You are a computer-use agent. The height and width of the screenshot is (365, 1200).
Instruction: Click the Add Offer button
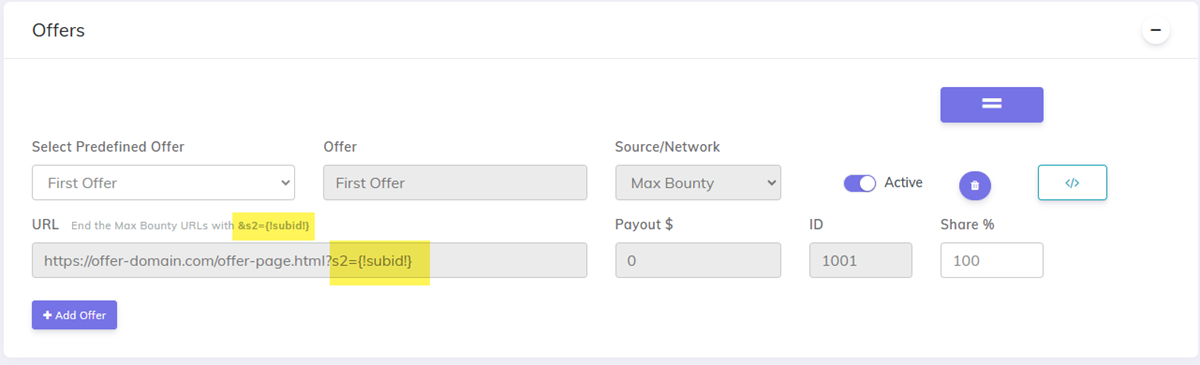[75, 315]
